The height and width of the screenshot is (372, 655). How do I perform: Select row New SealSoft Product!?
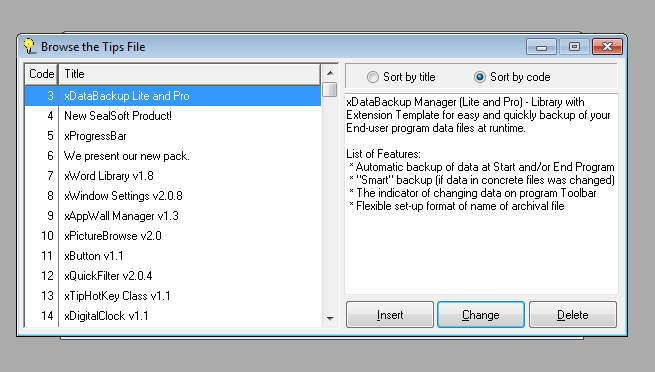173,116
